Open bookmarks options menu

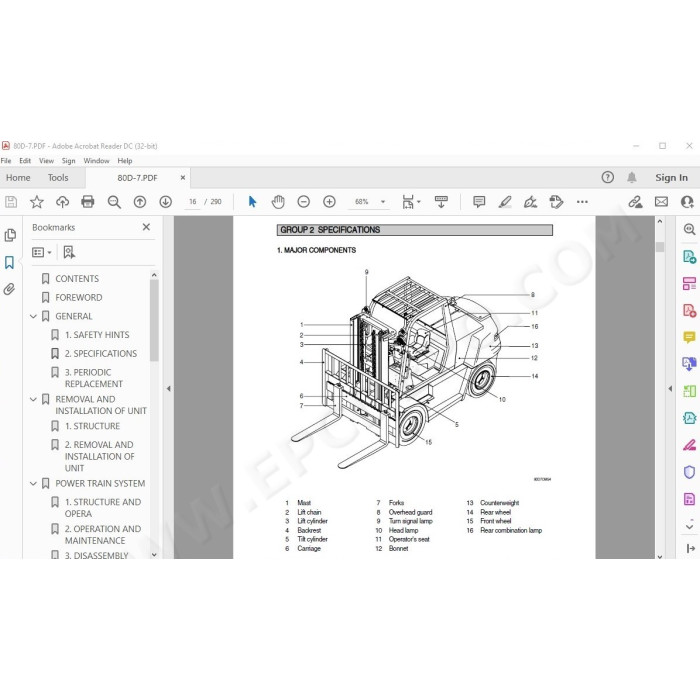click(42, 253)
